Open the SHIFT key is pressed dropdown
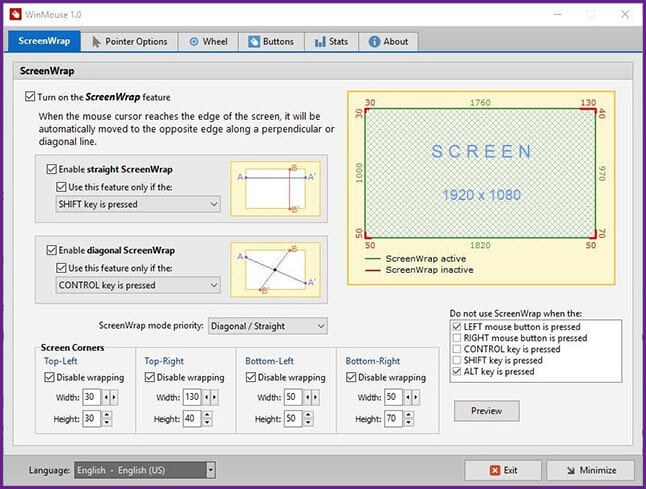 (138, 204)
